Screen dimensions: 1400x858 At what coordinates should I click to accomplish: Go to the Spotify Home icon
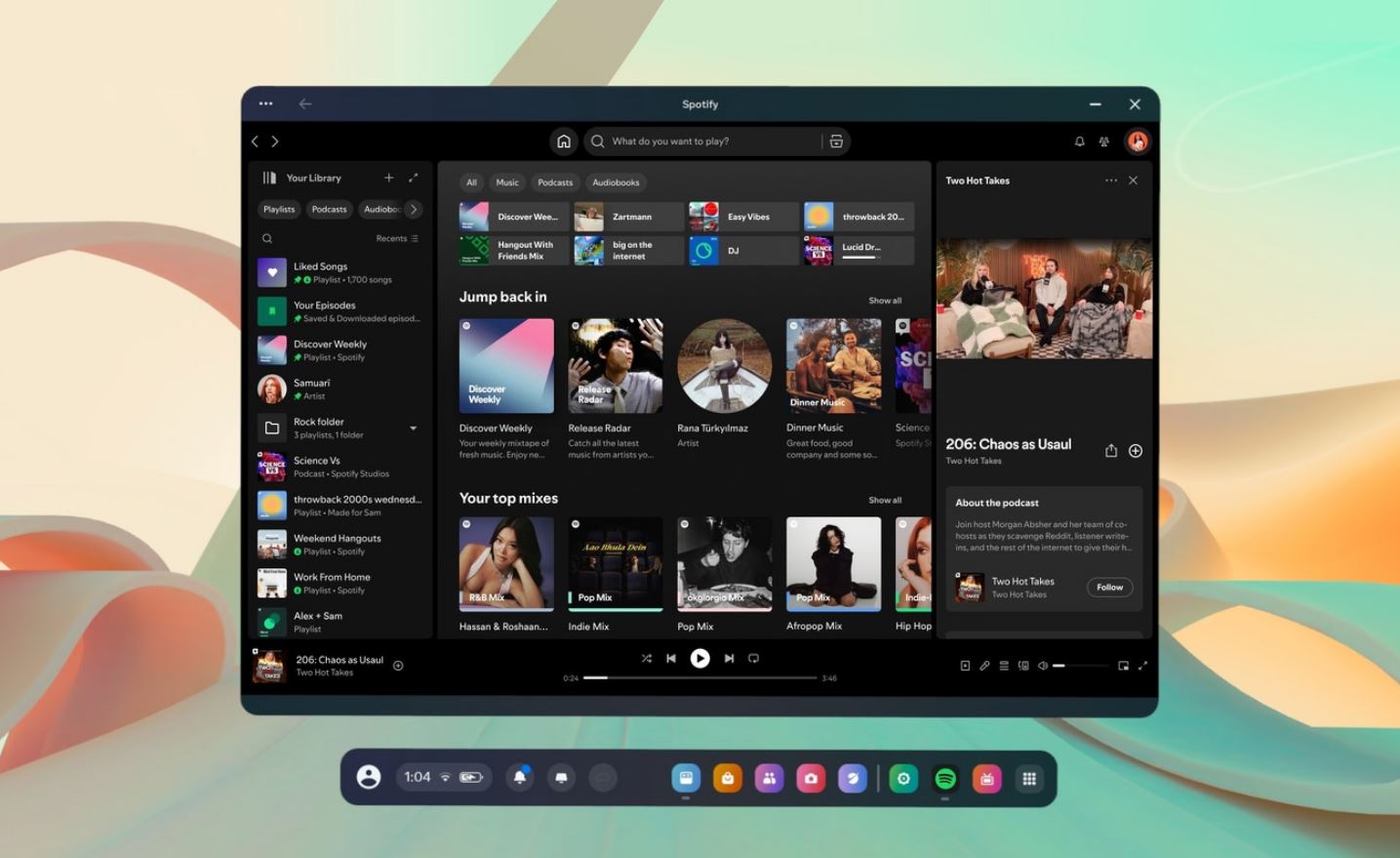[x=563, y=142]
